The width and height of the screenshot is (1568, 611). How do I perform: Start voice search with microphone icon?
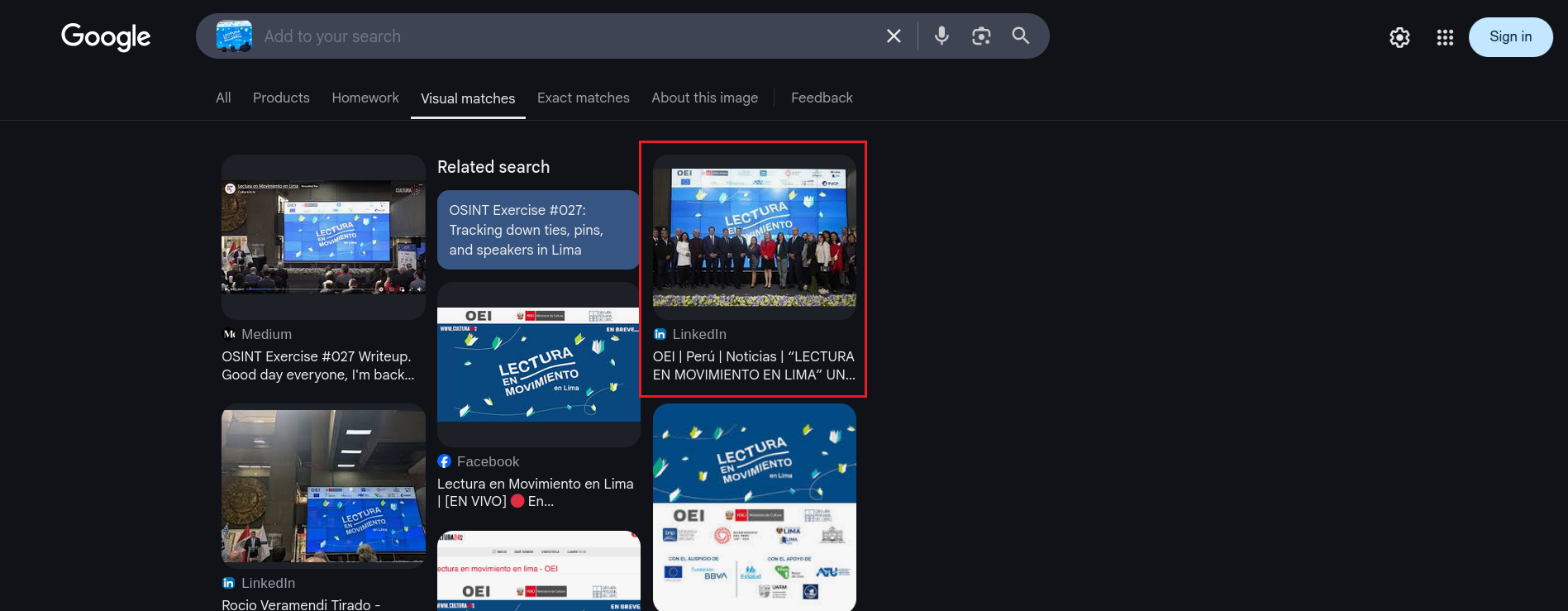coord(941,36)
